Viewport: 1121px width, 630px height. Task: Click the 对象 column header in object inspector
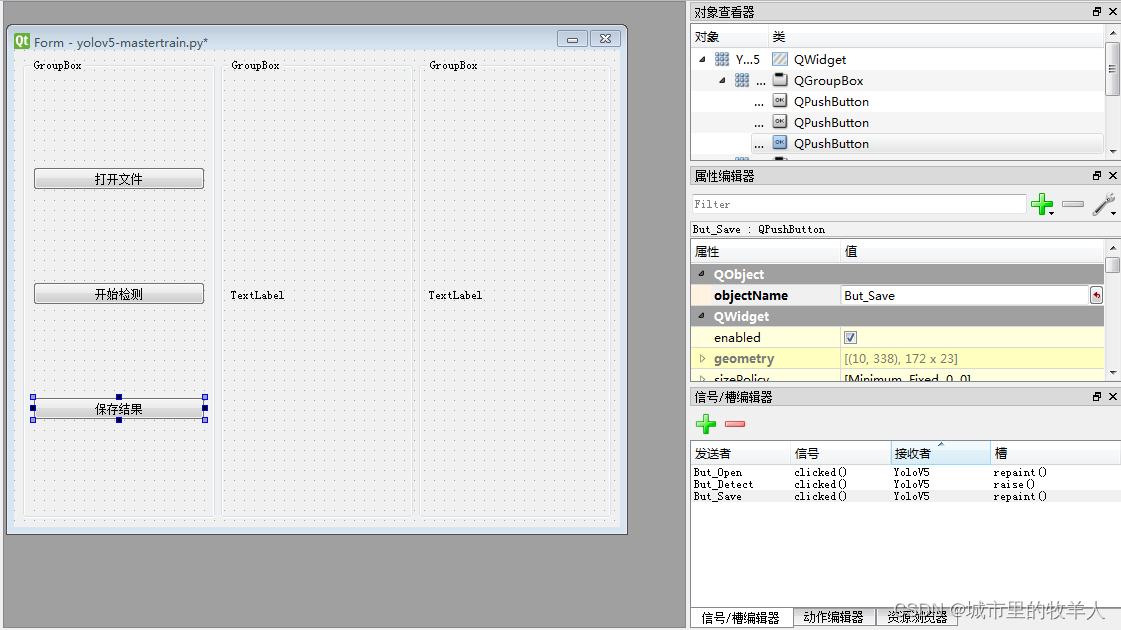(730, 36)
